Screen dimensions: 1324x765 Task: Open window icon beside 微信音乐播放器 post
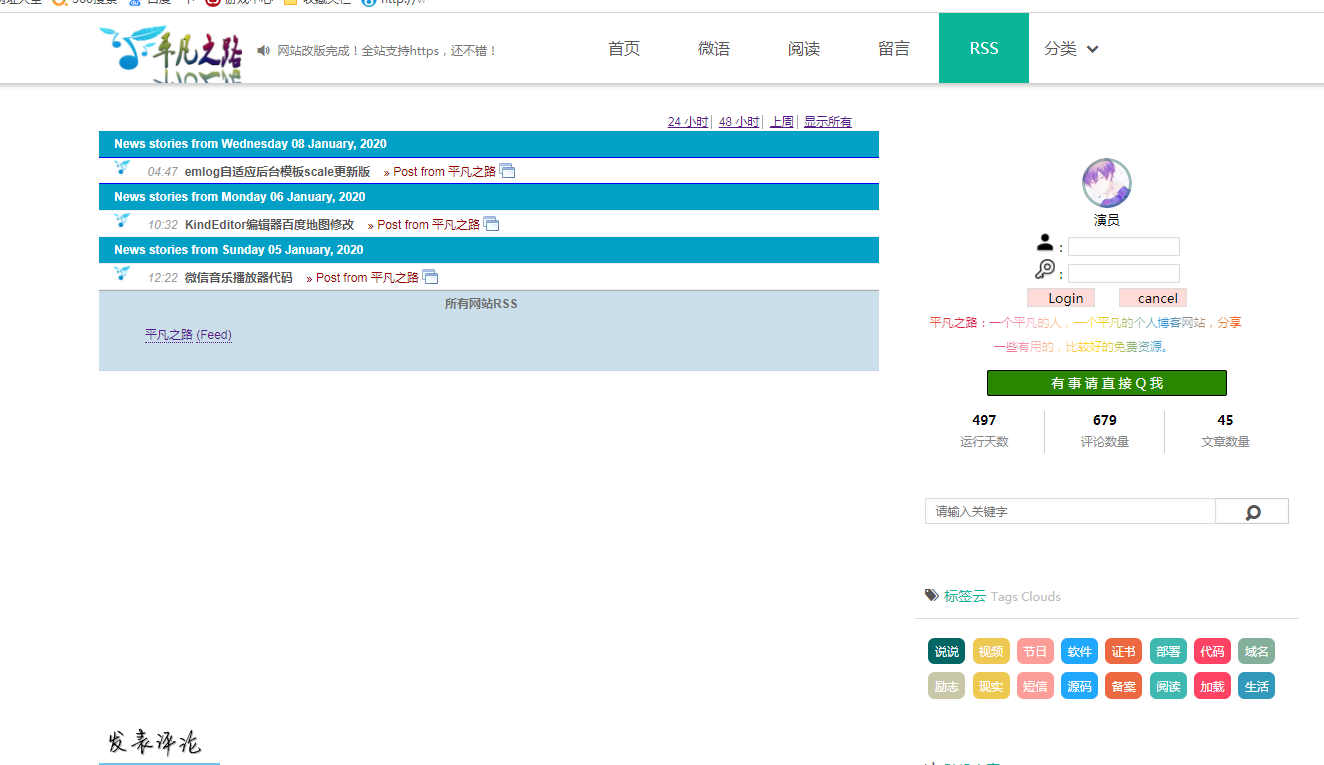point(430,277)
